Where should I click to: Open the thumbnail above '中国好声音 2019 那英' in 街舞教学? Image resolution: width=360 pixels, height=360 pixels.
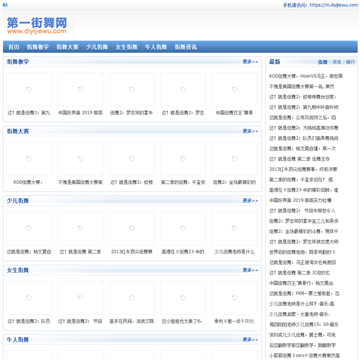[x=80, y=89]
